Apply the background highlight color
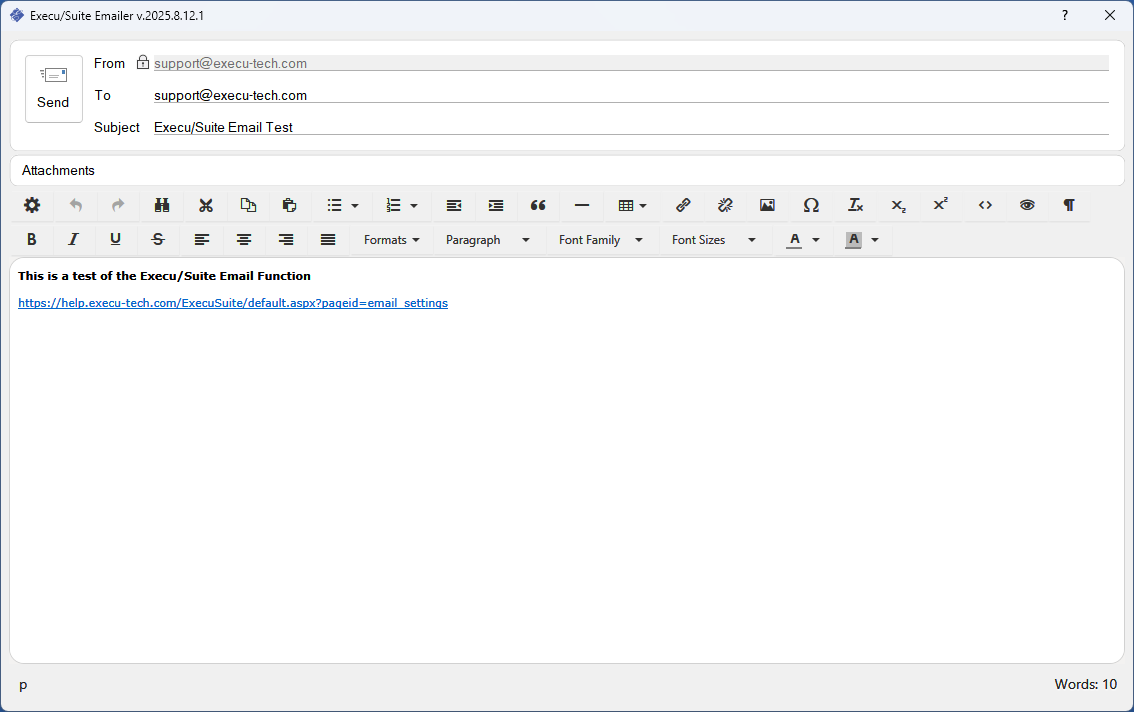This screenshot has width=1134, height=712. click(853, 240)
